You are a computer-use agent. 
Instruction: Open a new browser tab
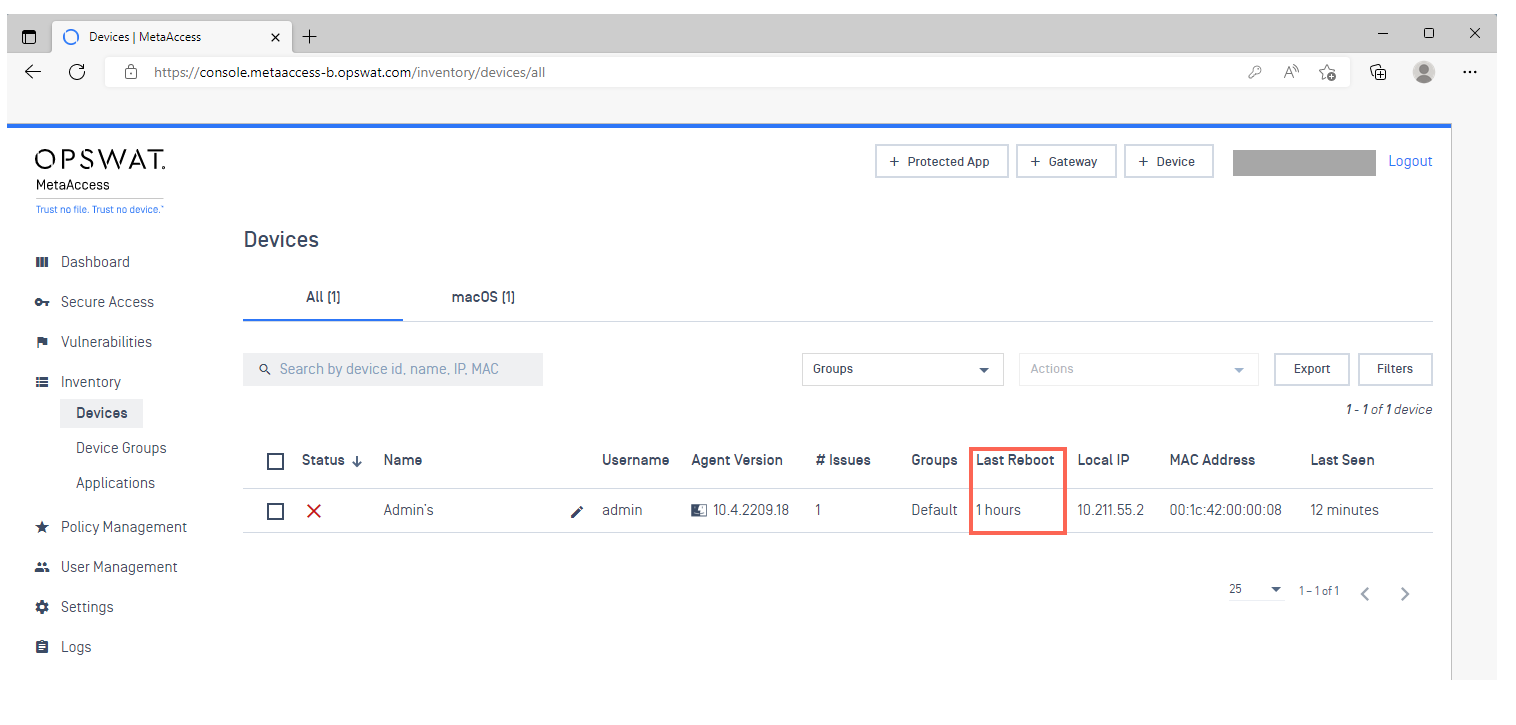(x=310, y=37)
